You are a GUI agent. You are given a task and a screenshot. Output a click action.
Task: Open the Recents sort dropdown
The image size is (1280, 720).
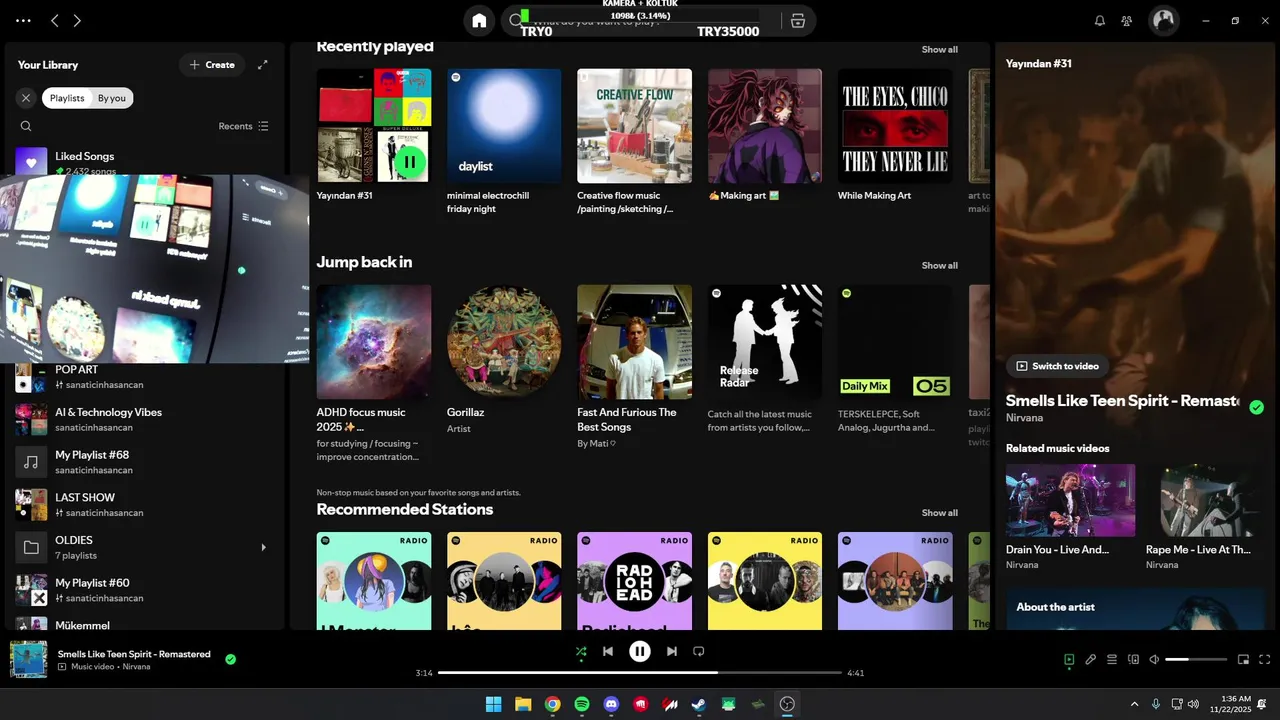pos(243,126)
